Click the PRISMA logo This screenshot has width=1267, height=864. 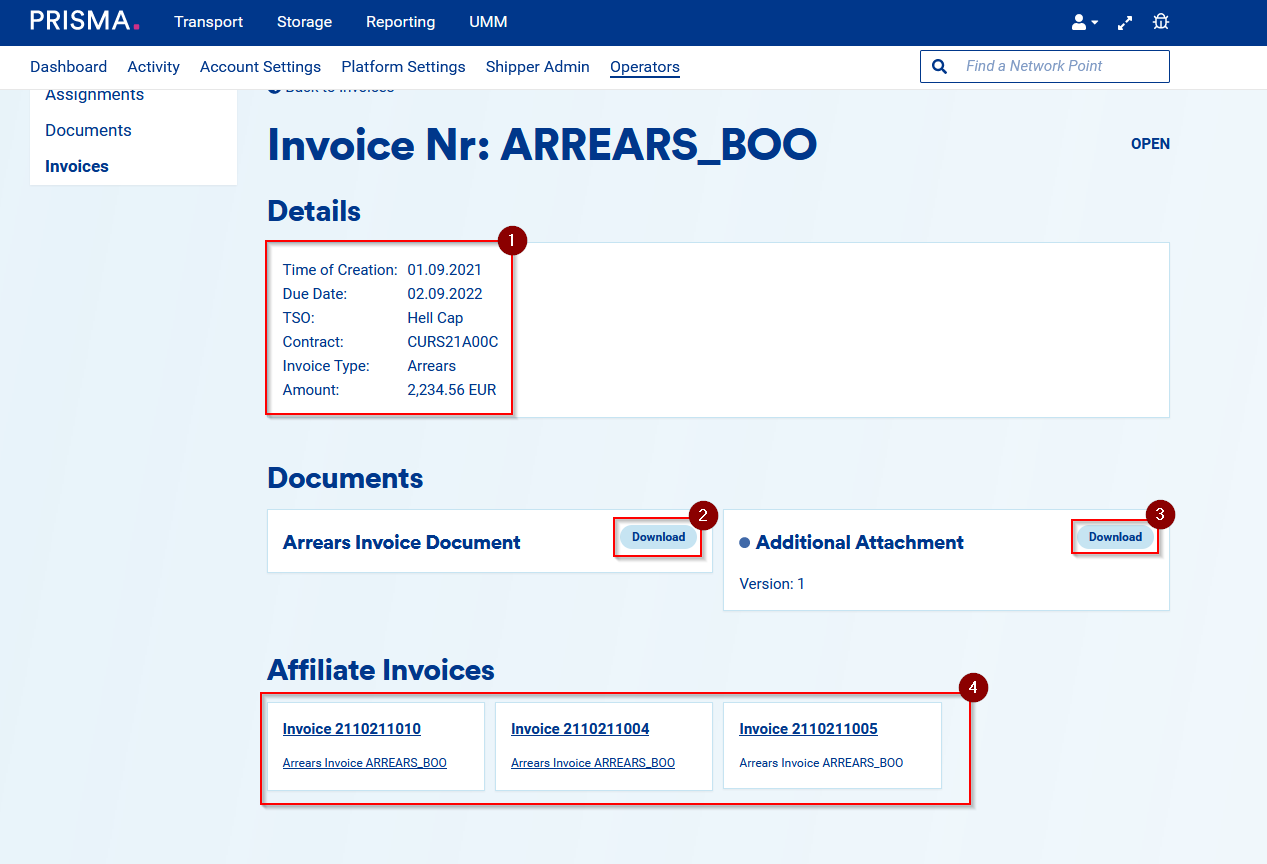85,21
